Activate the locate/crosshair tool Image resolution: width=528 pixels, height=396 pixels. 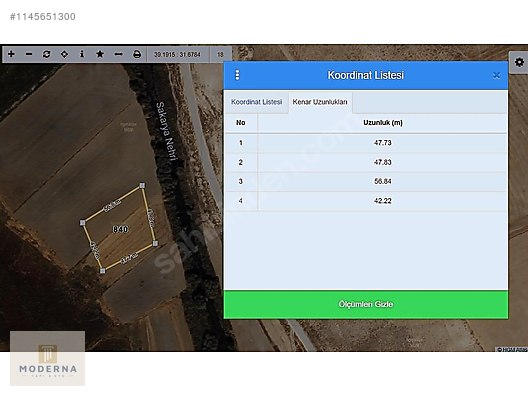[64, 54]
